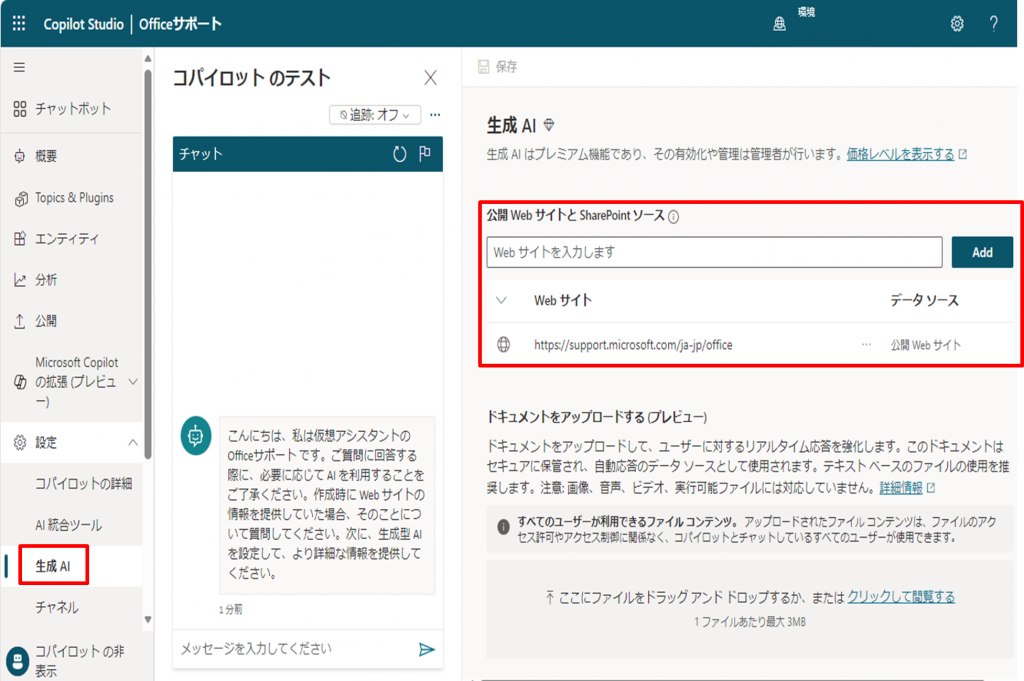
Task: Click the sidebar vertical scrollbar thumb
Action: click(148, 264)
